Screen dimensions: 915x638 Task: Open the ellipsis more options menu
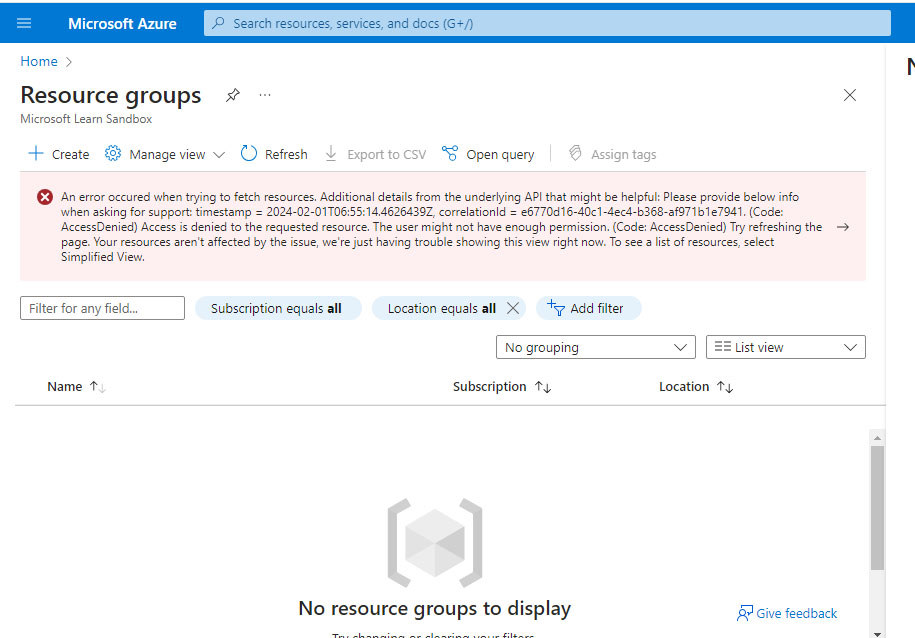(x=265, y=95)
